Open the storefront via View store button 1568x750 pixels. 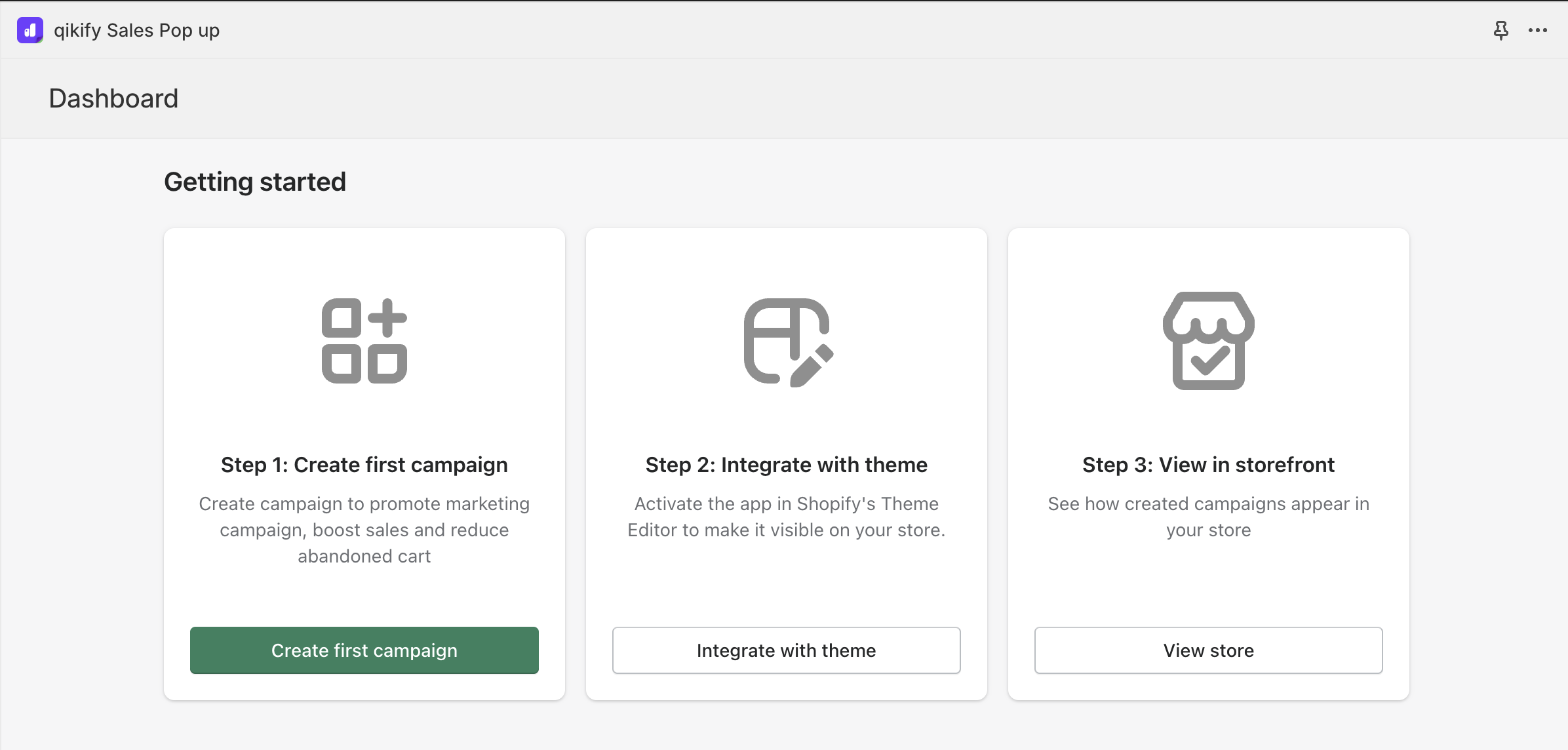pyautogui.click(x=1208, y=650)
